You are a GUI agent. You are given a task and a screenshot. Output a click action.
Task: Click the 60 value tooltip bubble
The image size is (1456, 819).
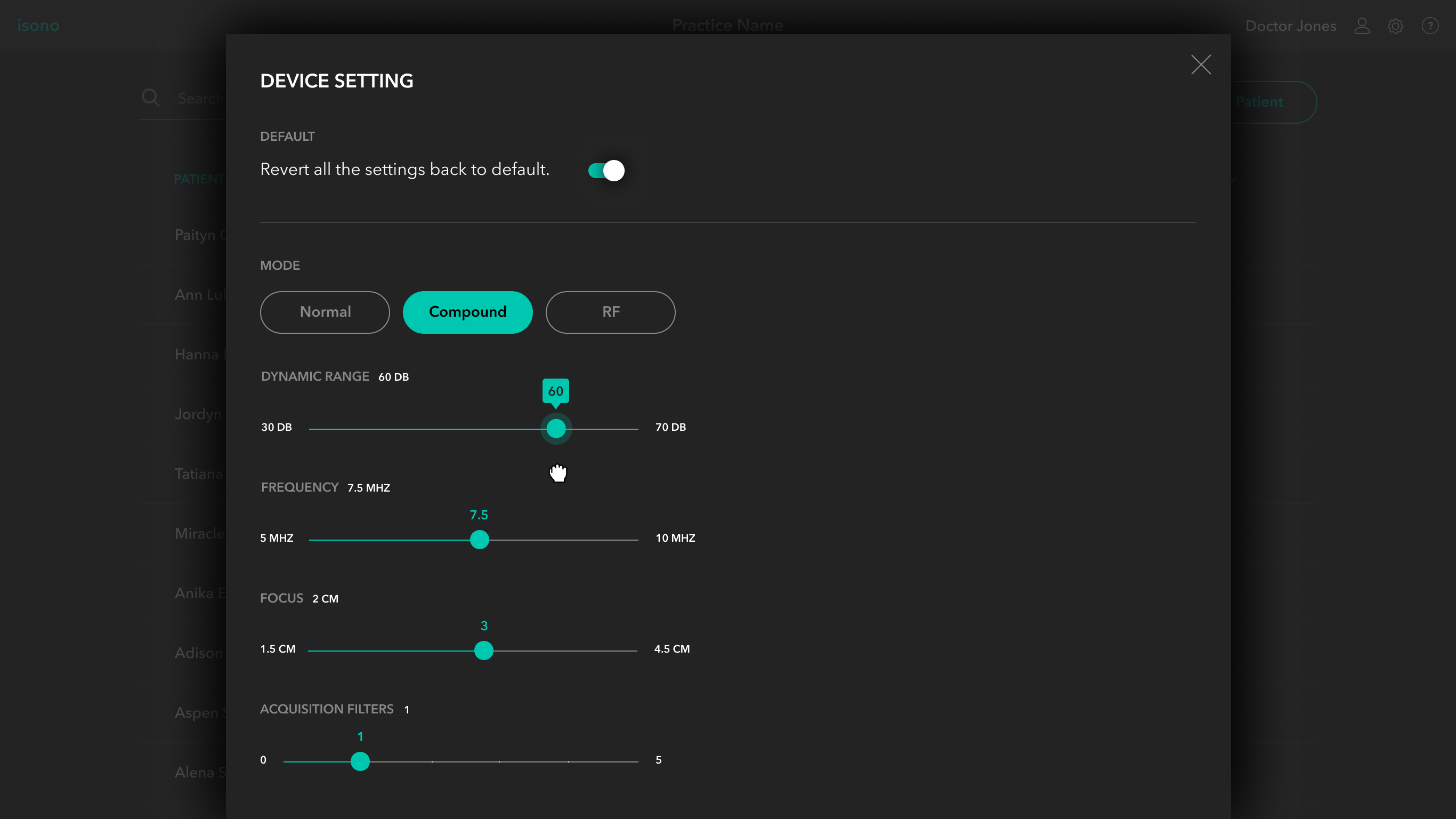pos(556,391)
